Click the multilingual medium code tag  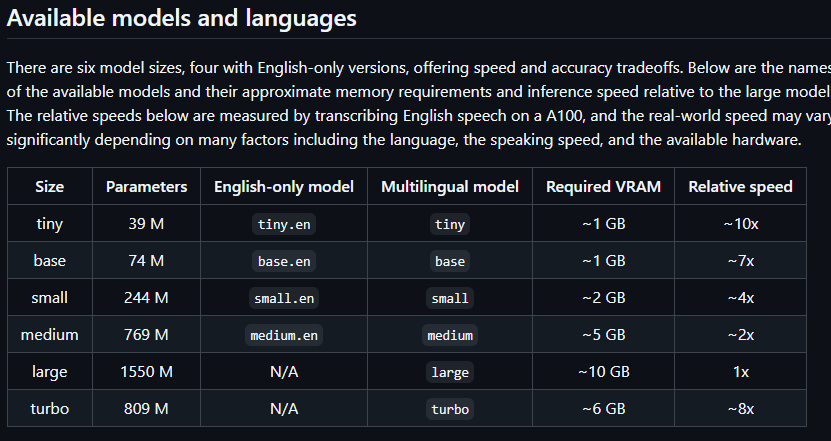(449, 336)
